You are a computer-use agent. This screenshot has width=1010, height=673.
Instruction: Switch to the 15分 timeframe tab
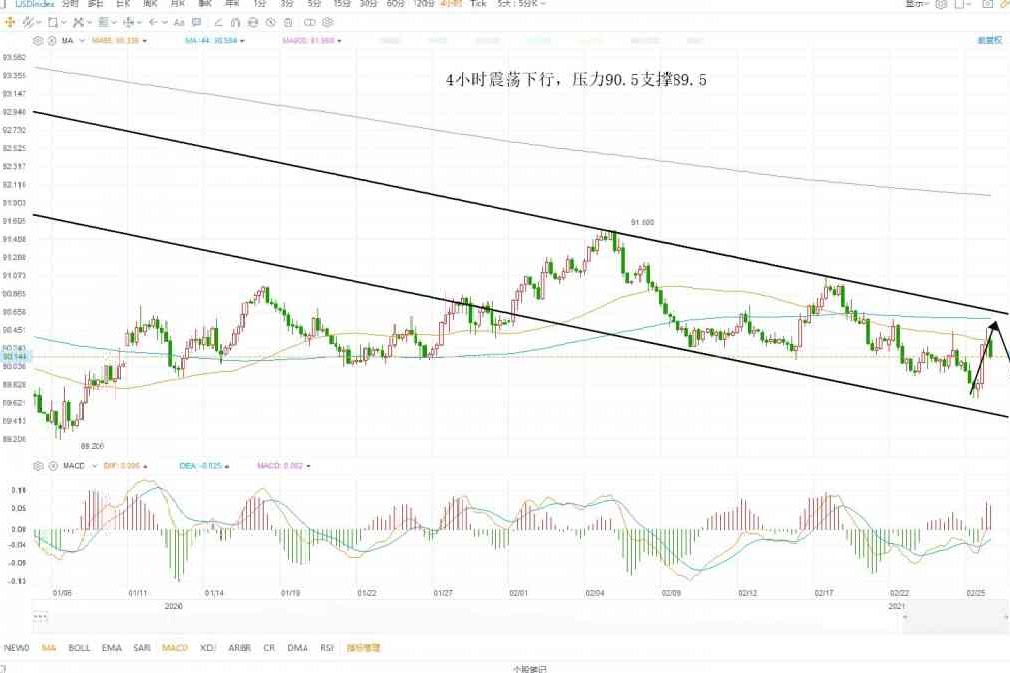click(x=341, y=4)
